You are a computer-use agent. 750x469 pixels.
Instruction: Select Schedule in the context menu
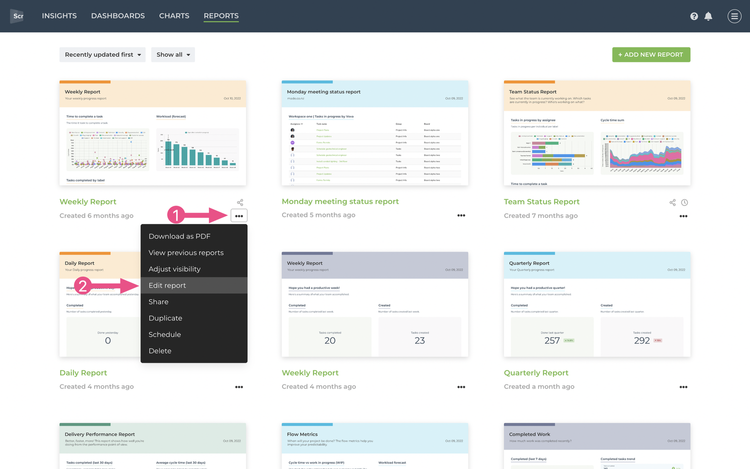click(194, 334)
